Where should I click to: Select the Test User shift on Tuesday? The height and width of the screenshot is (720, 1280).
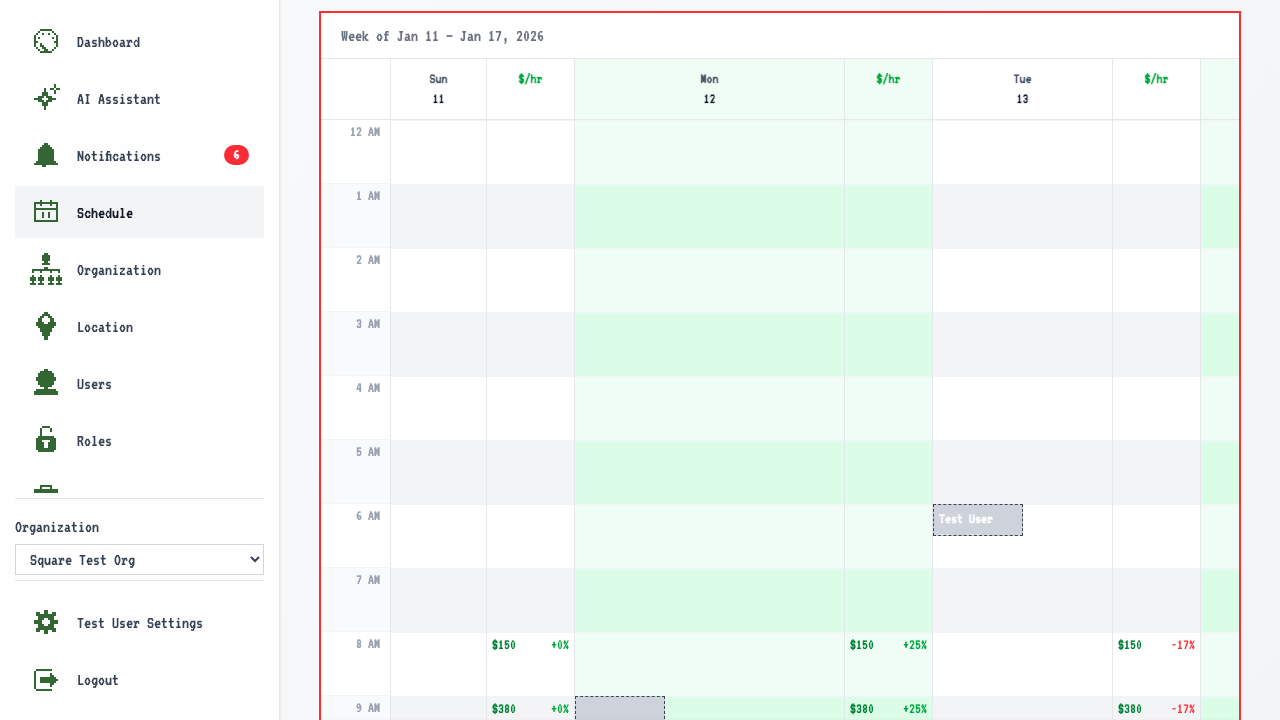pos(978,520)
